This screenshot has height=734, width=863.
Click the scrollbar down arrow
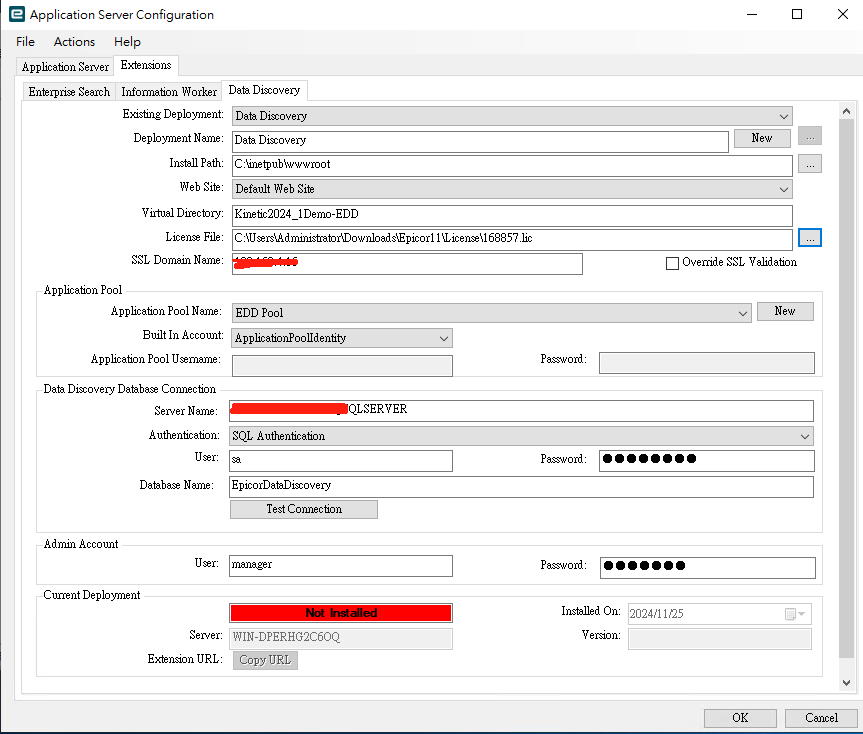[x=846, y=683]
